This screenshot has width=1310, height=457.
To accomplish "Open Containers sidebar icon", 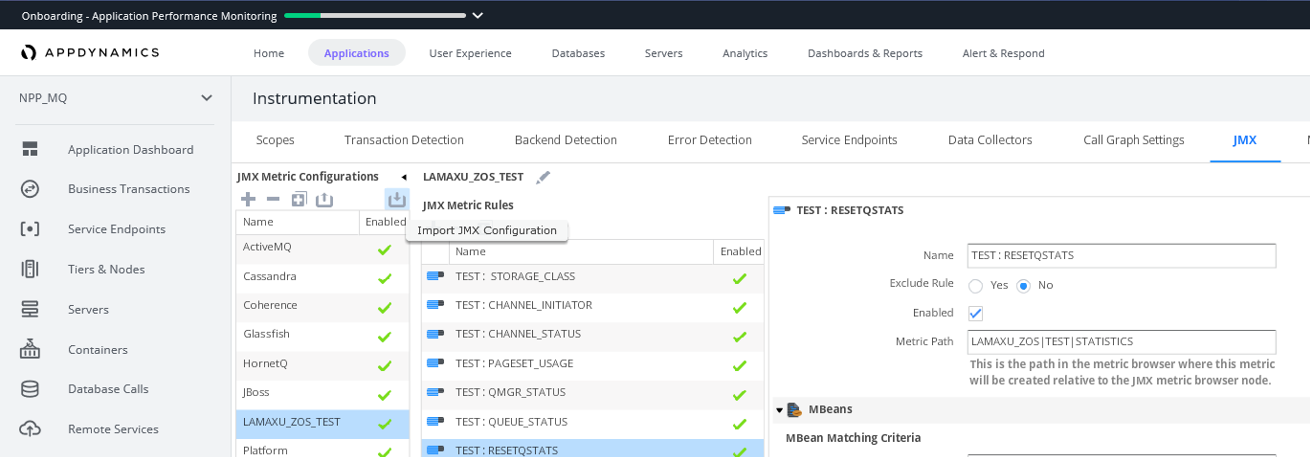I will click(x=30, y=349).
